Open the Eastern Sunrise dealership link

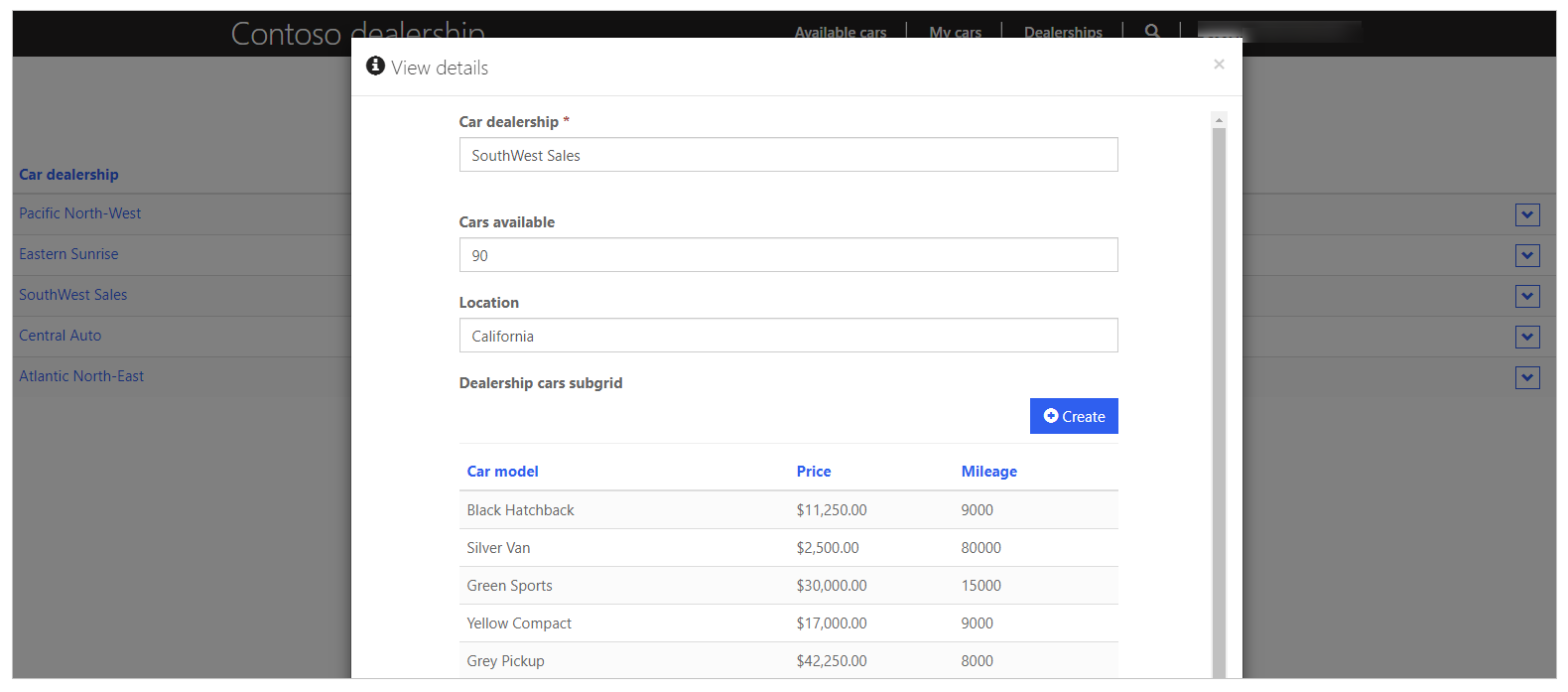68,254
